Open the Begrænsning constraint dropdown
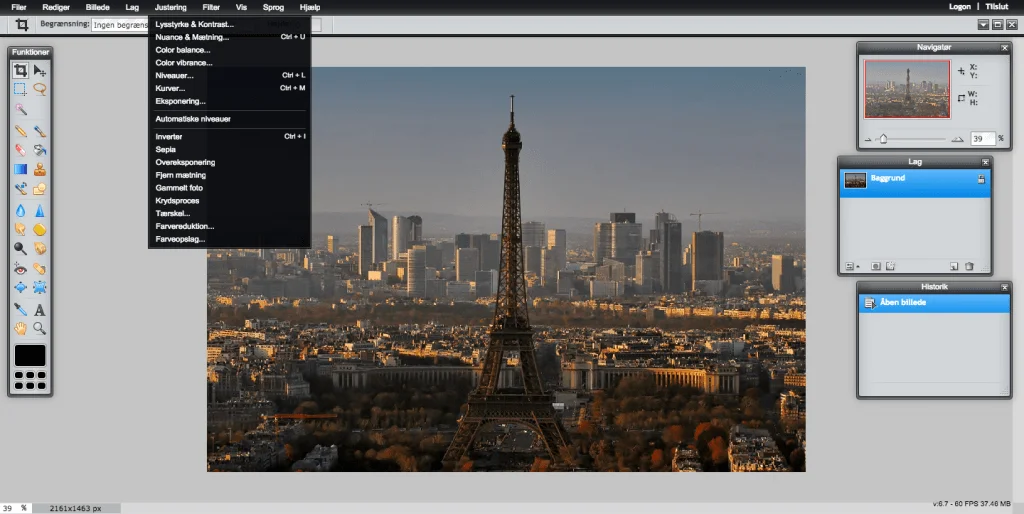 coord(119,24)
